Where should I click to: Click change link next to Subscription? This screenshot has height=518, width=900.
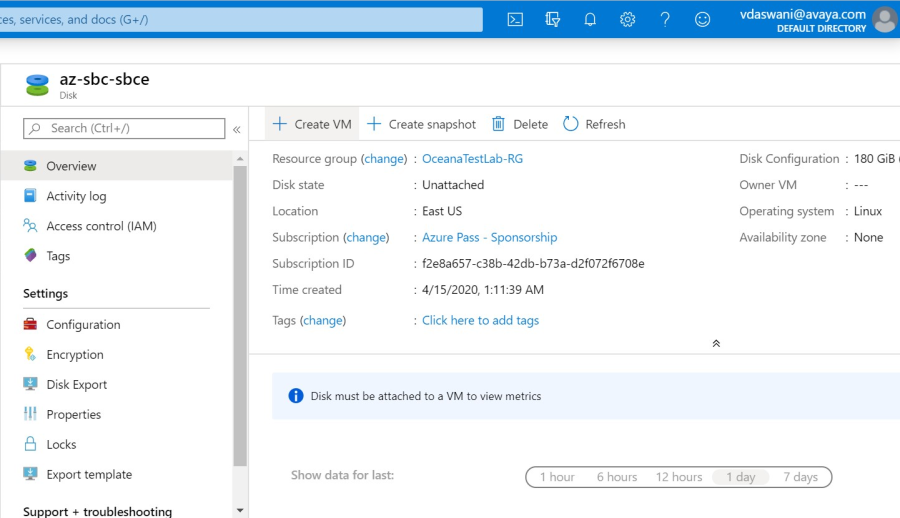point(366,238)
